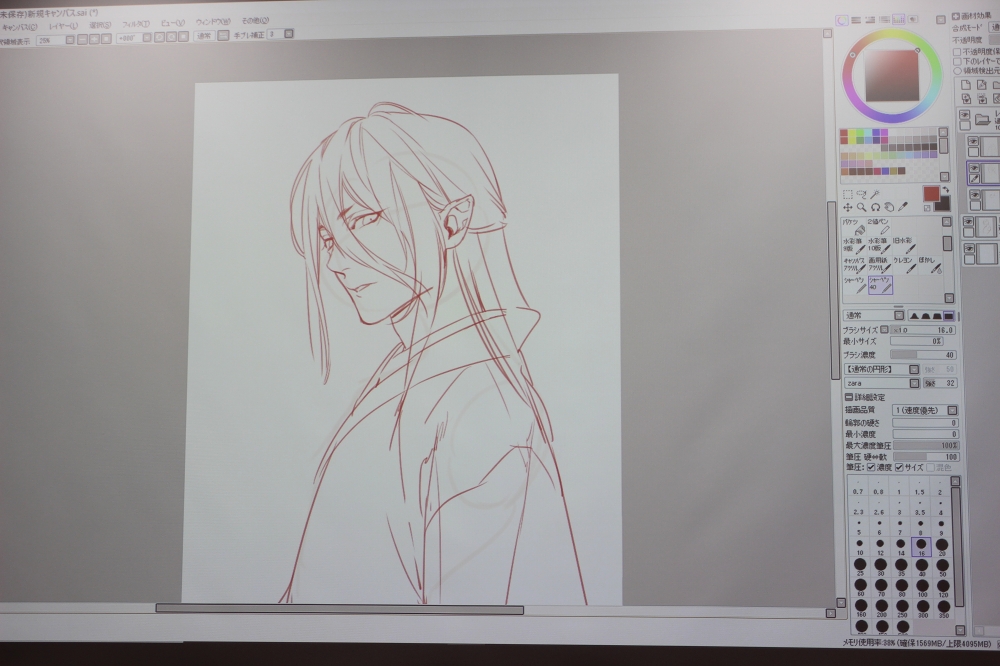Select the 領域検出元 radio option
The height and width of the screenshot is (666, 1000).
pos(957,71)
